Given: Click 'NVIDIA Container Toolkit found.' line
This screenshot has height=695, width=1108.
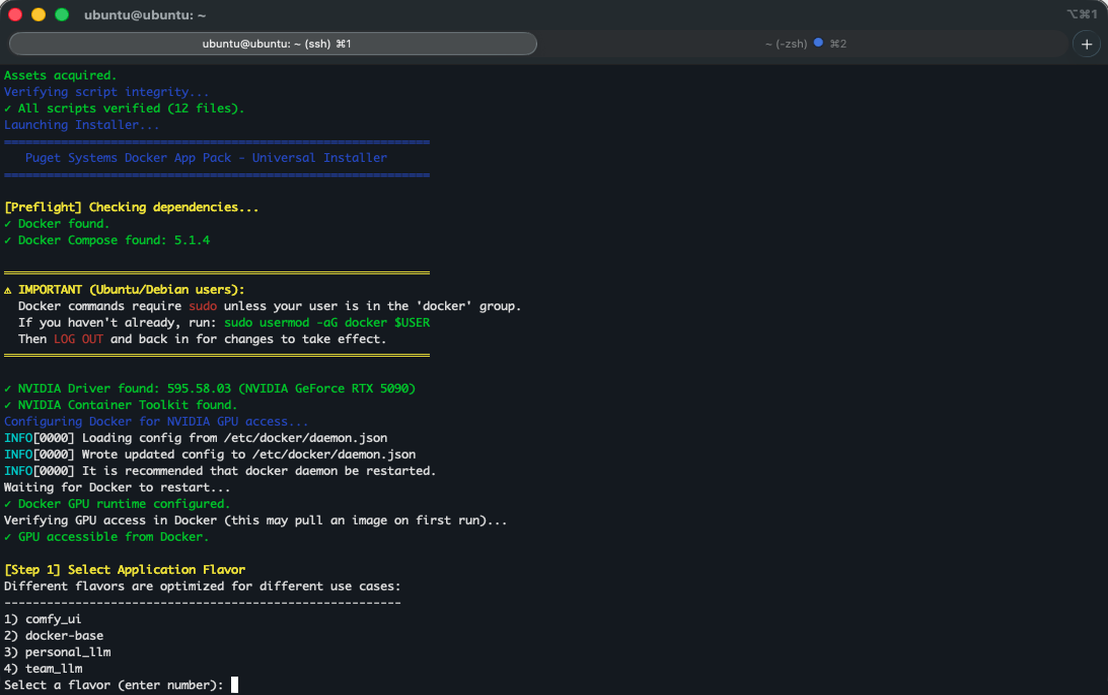Looking at the screenshot, I should click(x=121, y=405).
